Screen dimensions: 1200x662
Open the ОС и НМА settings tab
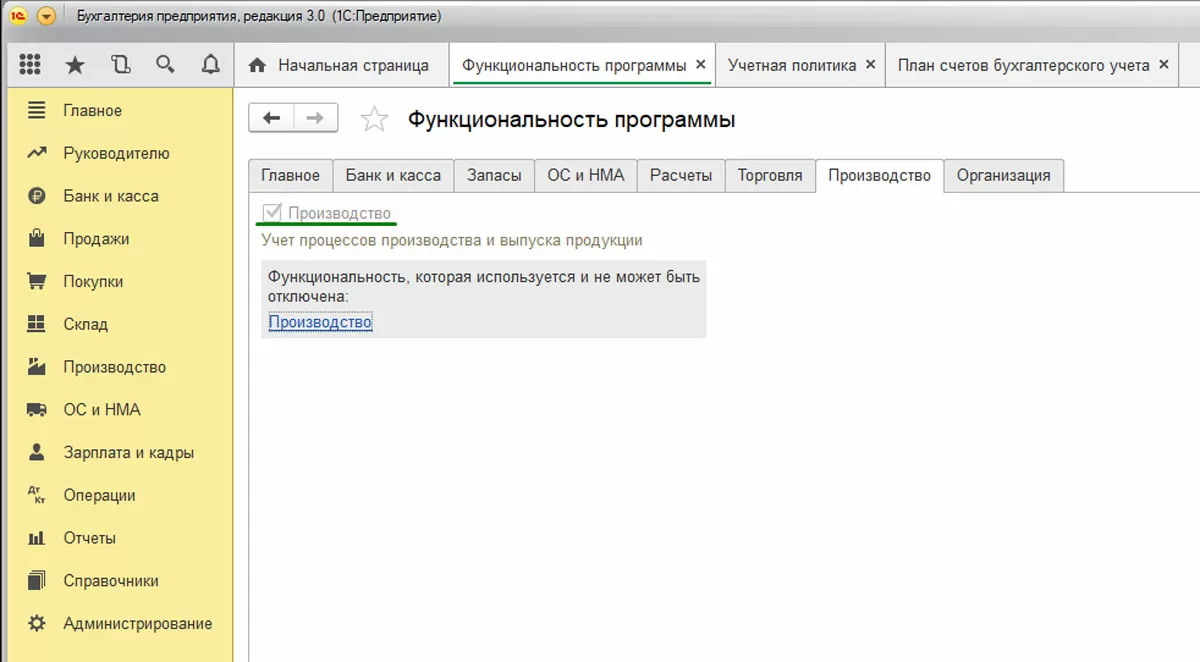click(x=586, y=175)
